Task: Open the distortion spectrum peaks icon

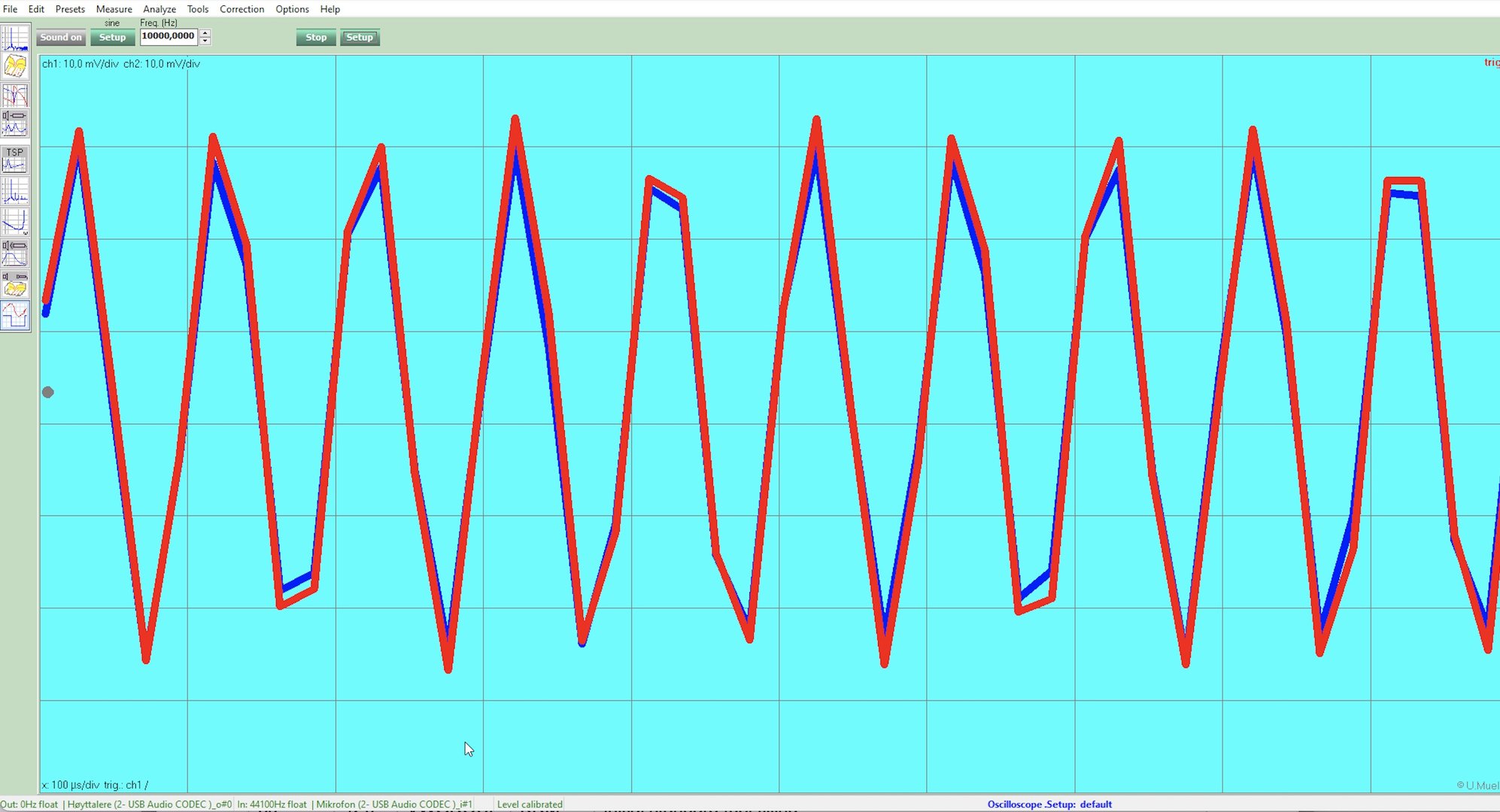Action: (15, 191)
